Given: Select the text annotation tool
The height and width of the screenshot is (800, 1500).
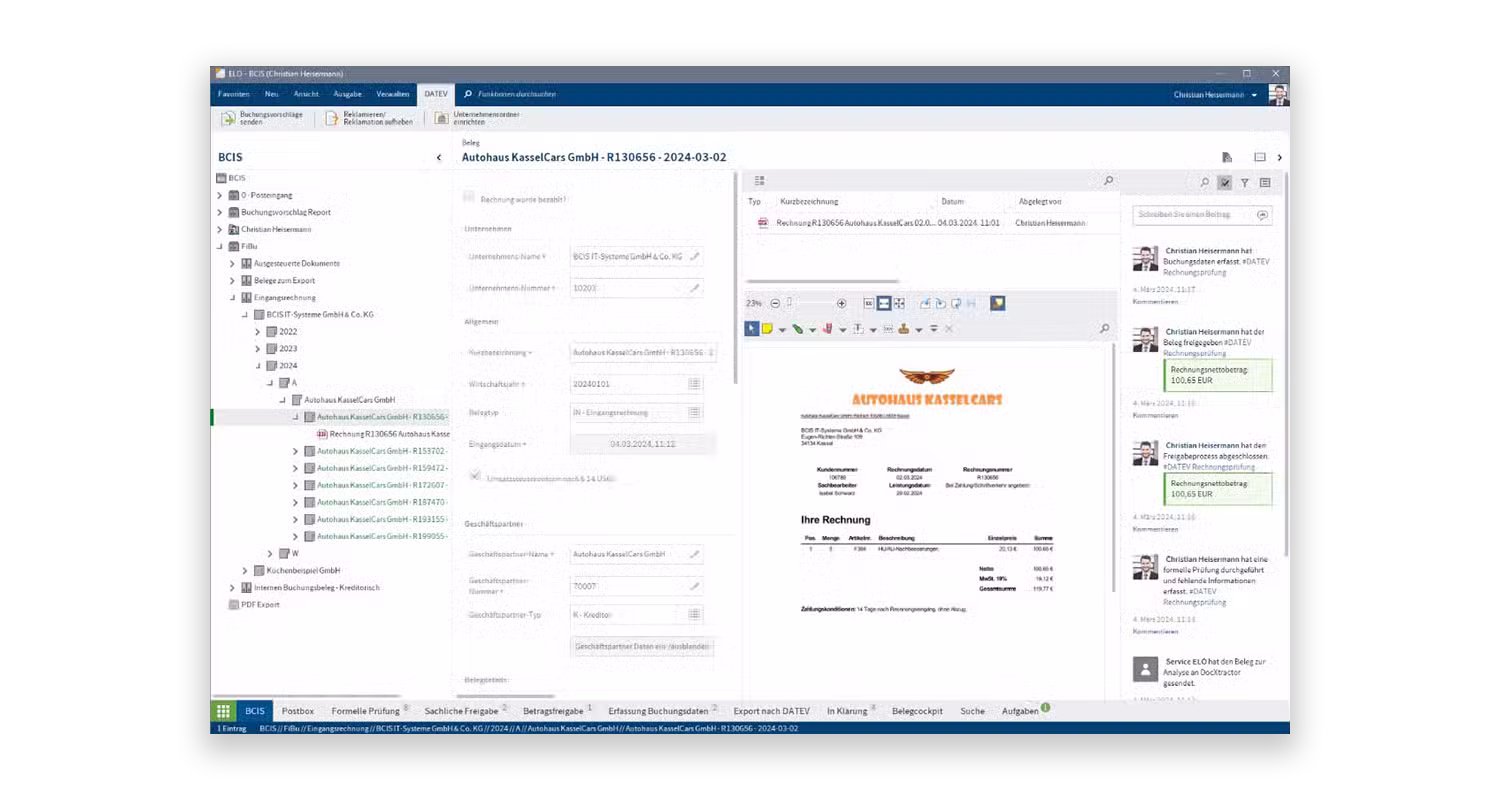Looking at the screenshot, I should 858,328.
